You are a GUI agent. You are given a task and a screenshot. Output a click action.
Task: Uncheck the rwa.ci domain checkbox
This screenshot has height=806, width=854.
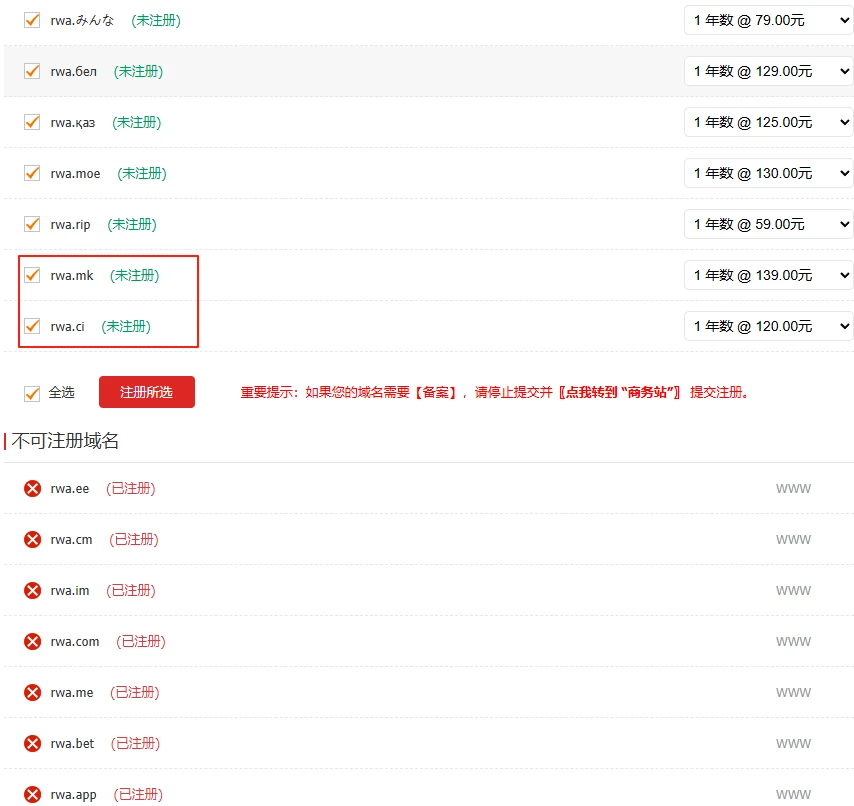click(32, 326)
